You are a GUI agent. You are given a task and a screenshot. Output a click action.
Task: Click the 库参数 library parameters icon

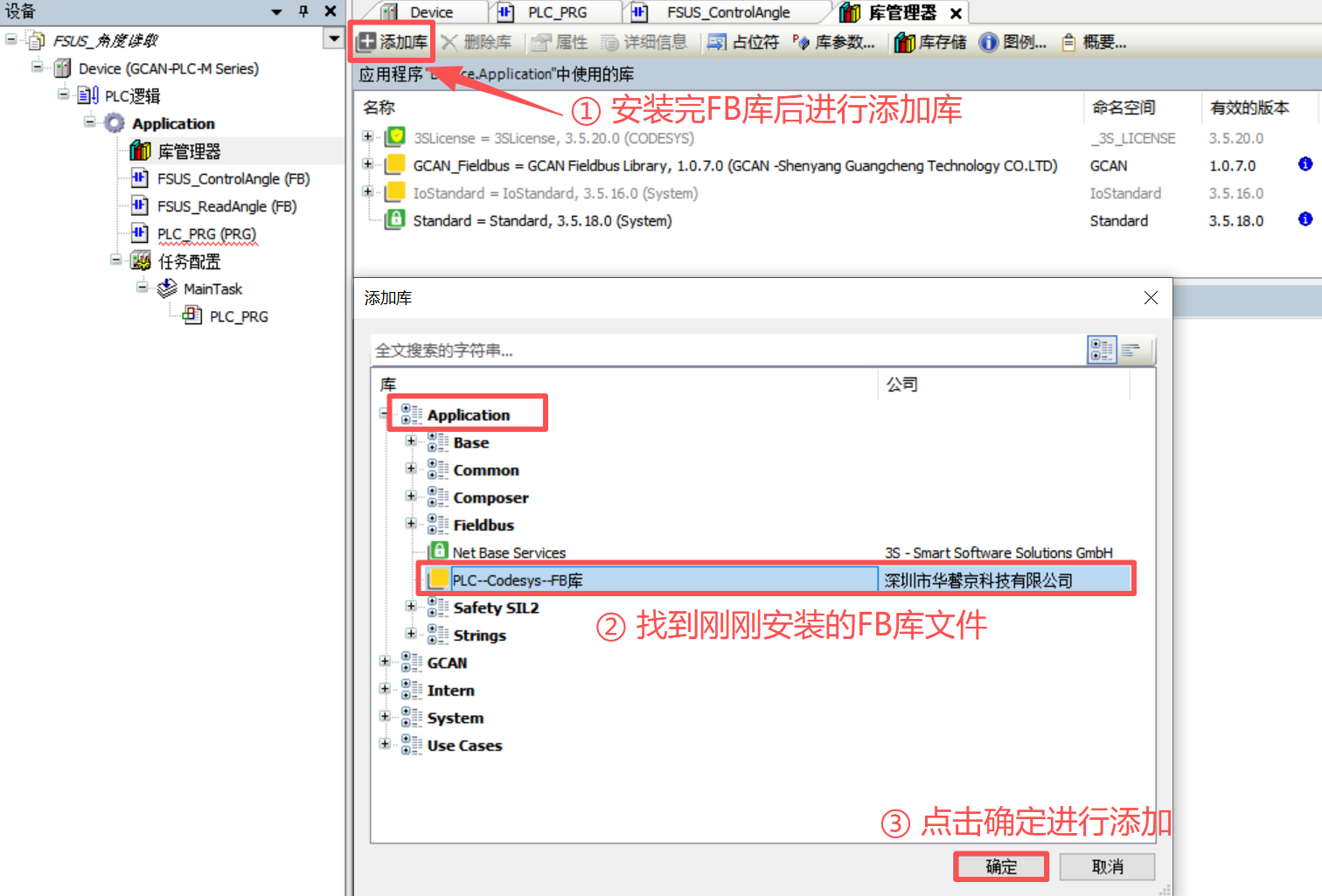coord(801,42)
